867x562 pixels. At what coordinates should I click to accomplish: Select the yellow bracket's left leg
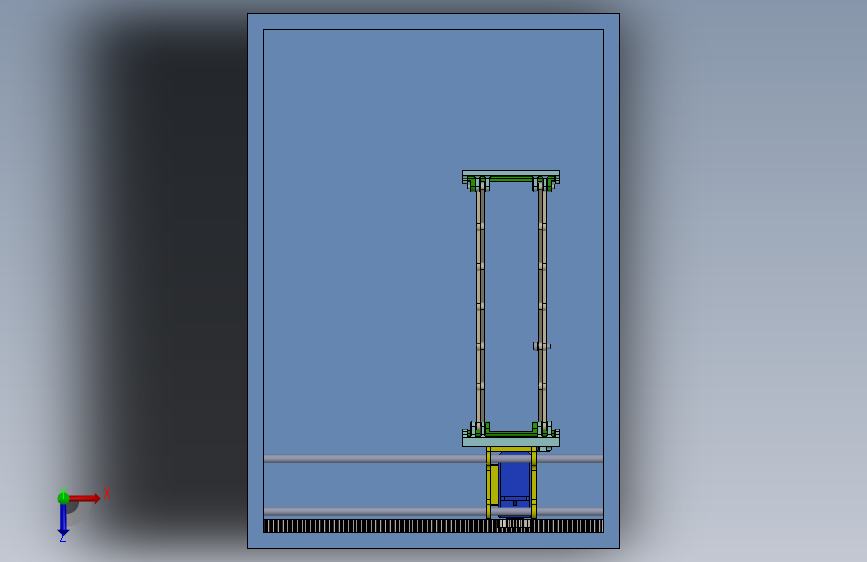point(489,483)
